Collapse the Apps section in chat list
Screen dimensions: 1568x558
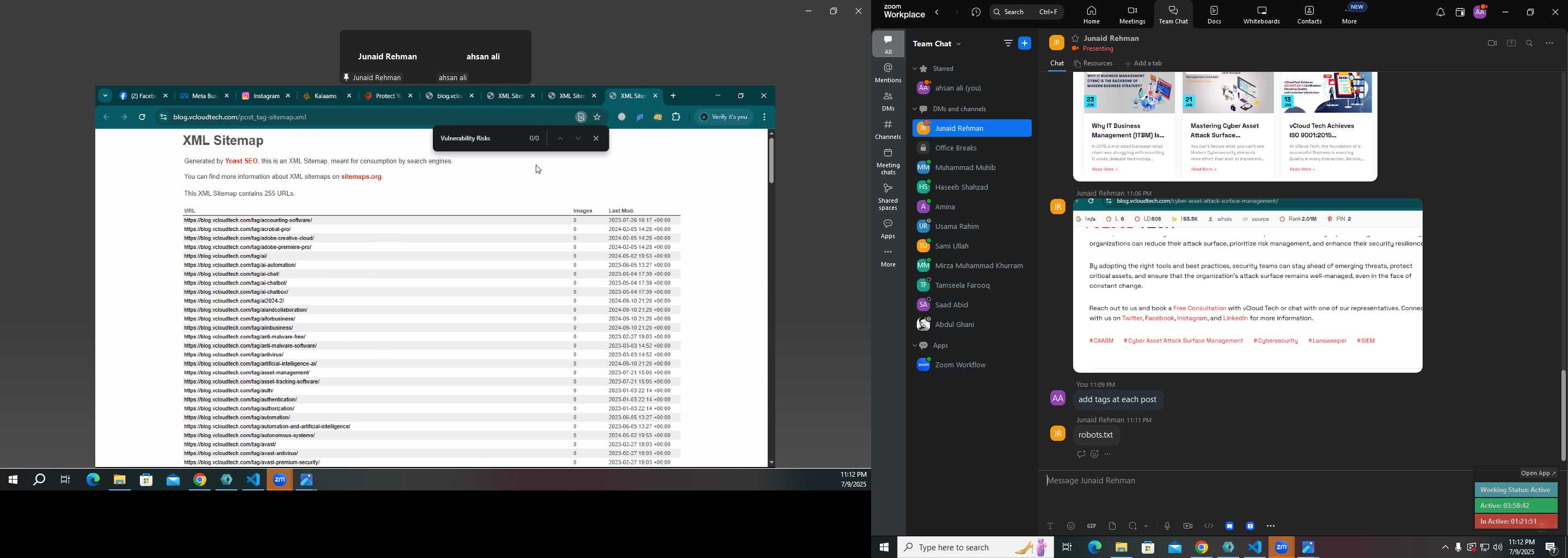pyautogui.click(x=914, y=346)
